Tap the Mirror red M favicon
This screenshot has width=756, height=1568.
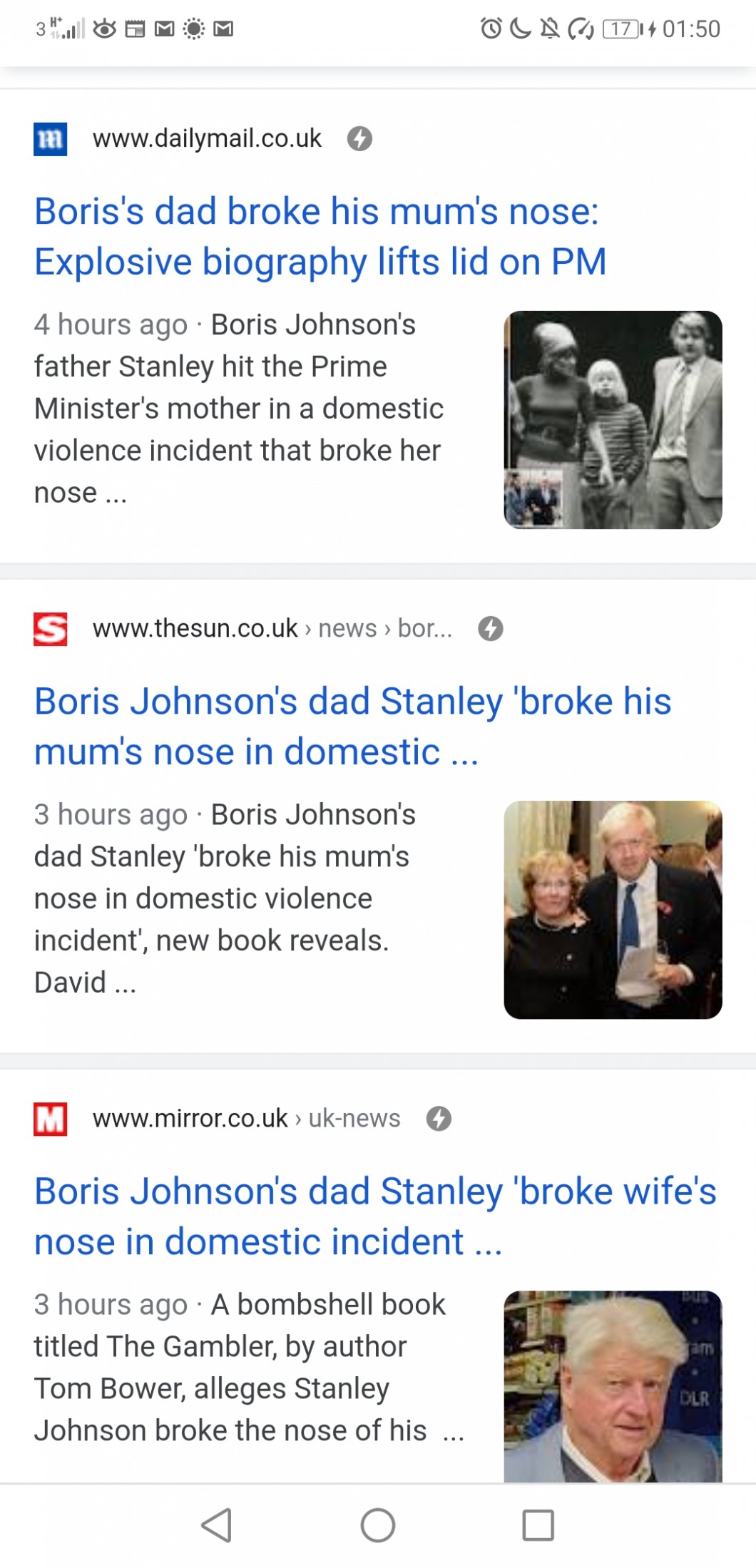point(51,1119)
